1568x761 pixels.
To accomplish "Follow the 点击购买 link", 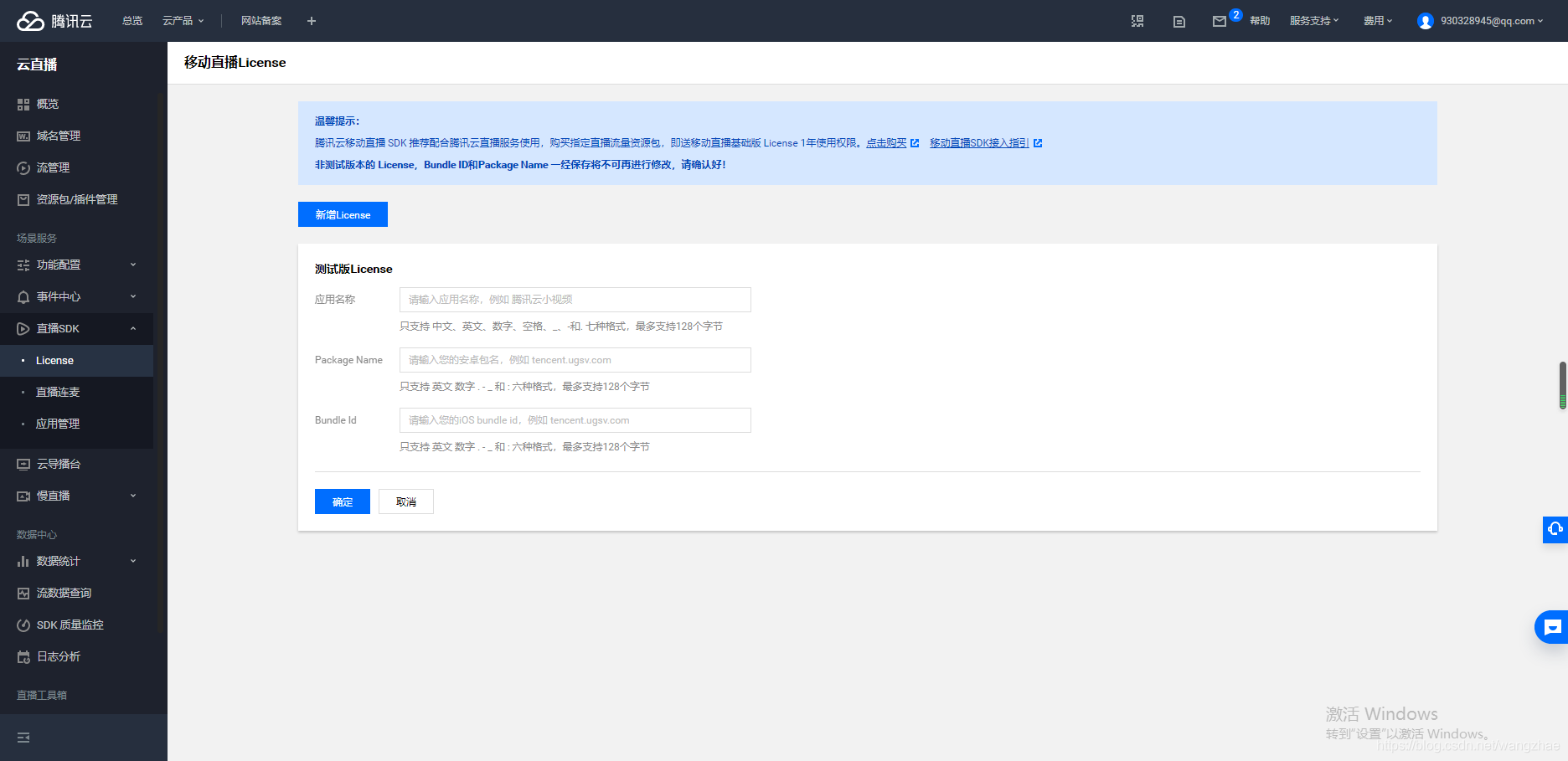I will [x=886, y=143].
